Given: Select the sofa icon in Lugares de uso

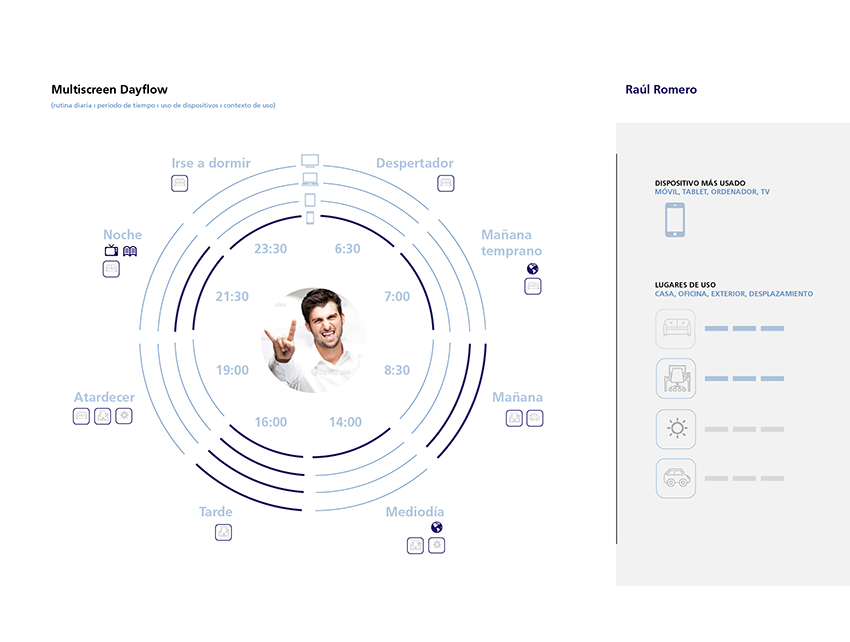Looking at the screenshot, I should (676, 328).
